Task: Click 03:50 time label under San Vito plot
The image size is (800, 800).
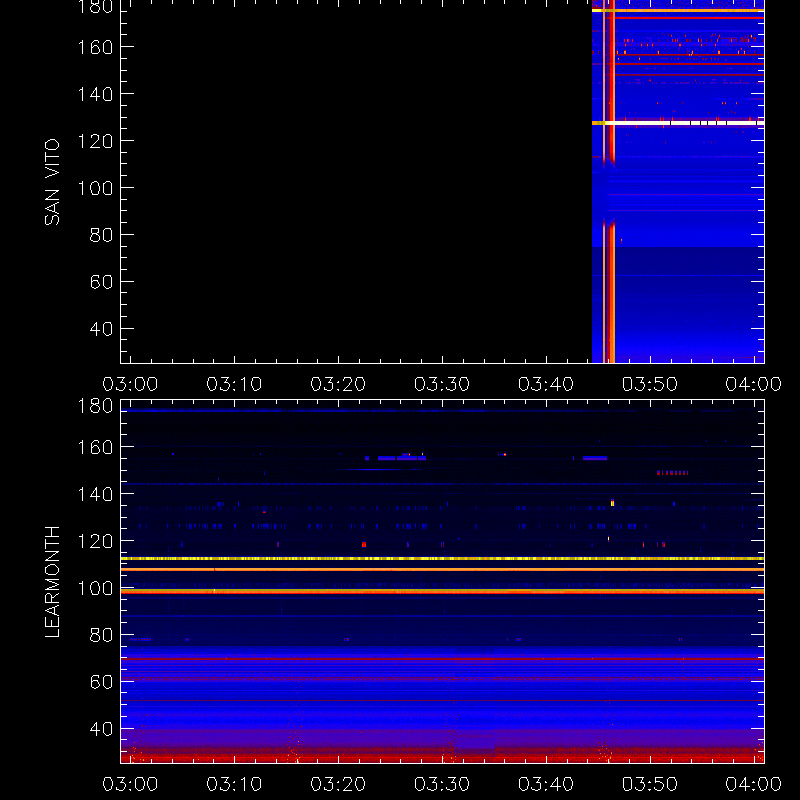Action: (x=649, y=384)
